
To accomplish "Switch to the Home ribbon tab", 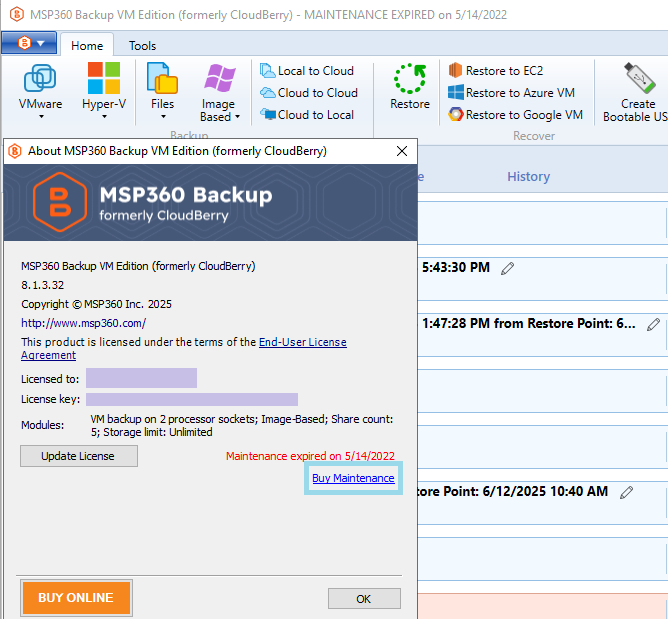I will (x=87, y=46).
